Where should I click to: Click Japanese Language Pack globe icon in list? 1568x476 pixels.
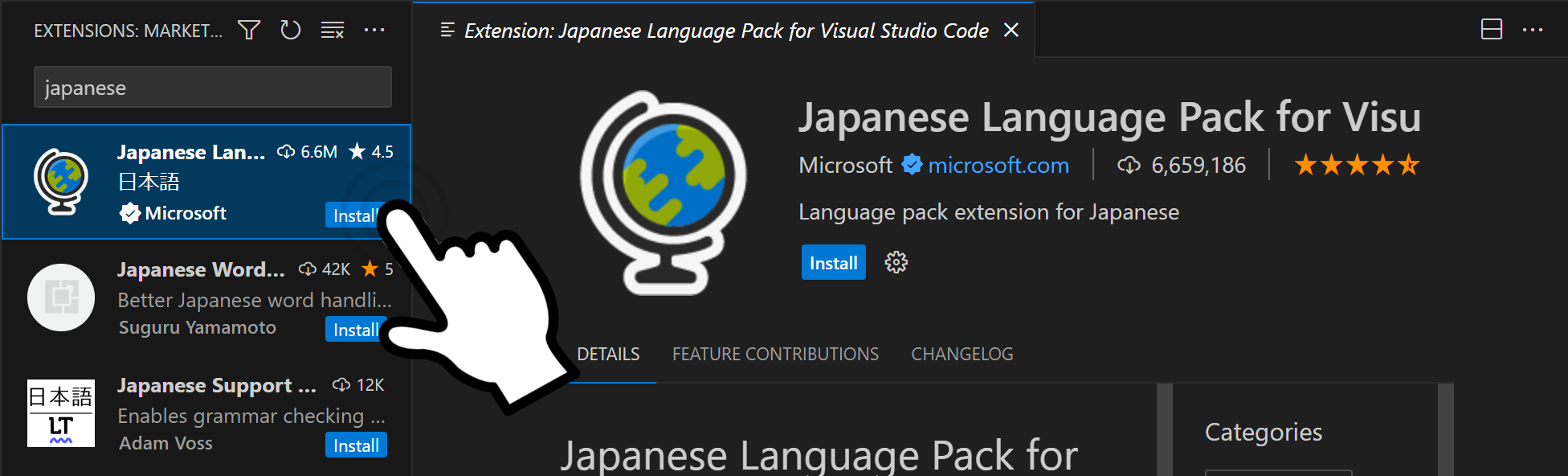point(61,182)
